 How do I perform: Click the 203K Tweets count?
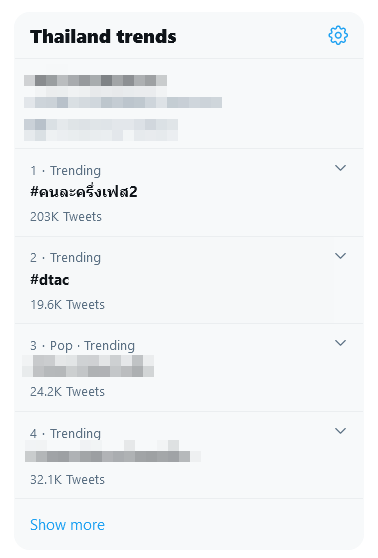(x=66, y=216)
